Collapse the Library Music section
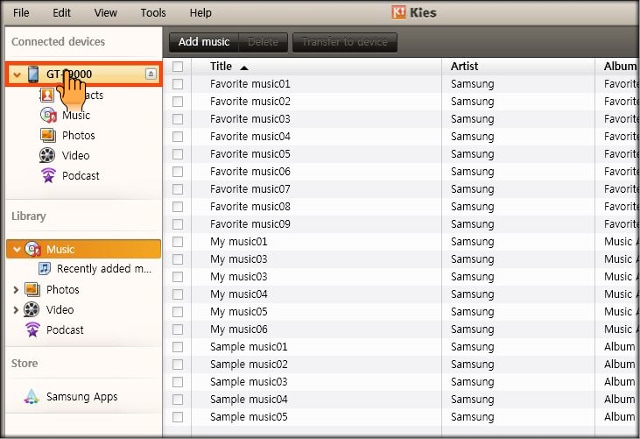 point(17,249)
